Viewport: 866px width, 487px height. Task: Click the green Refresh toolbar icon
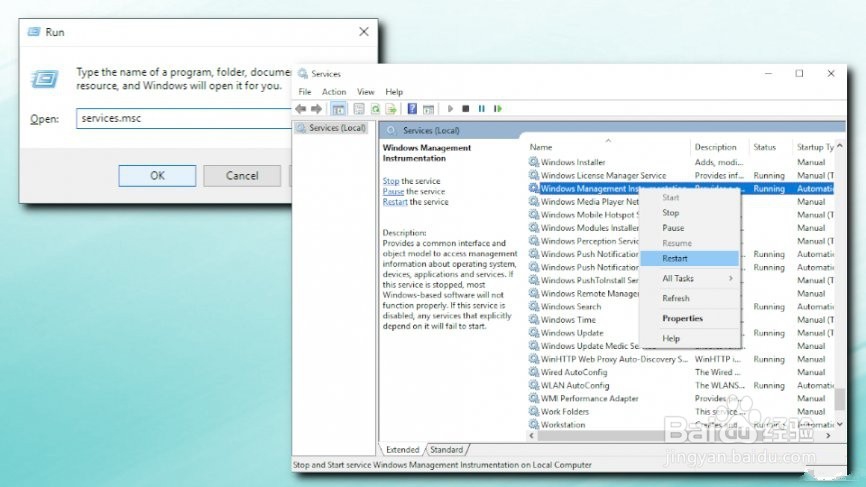[x=376, y=109]
